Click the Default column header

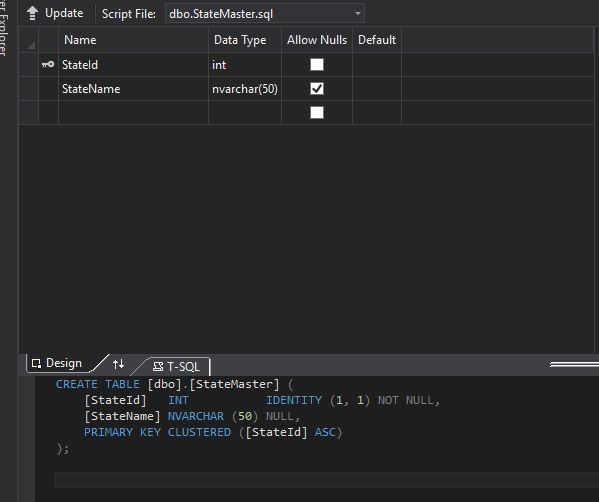coord(377,40)
